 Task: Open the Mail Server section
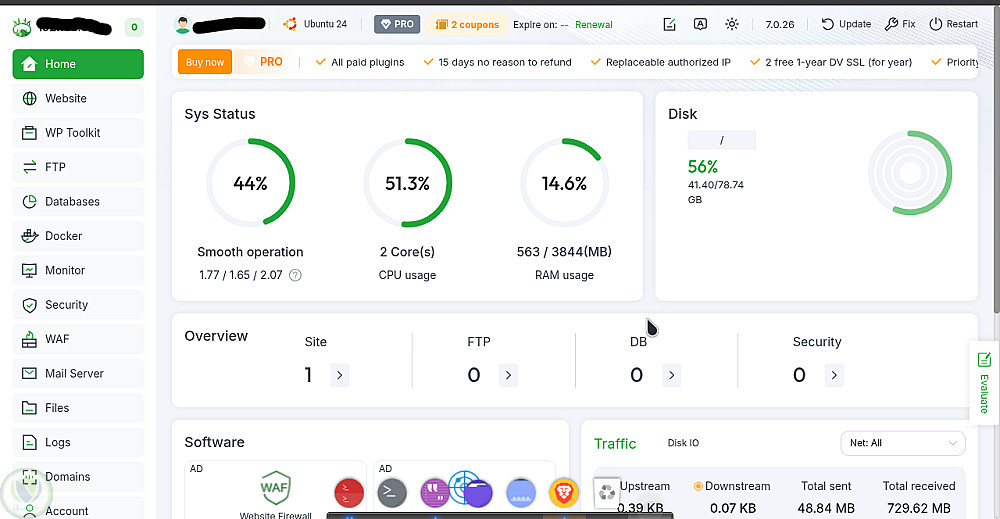click(78, 374)
